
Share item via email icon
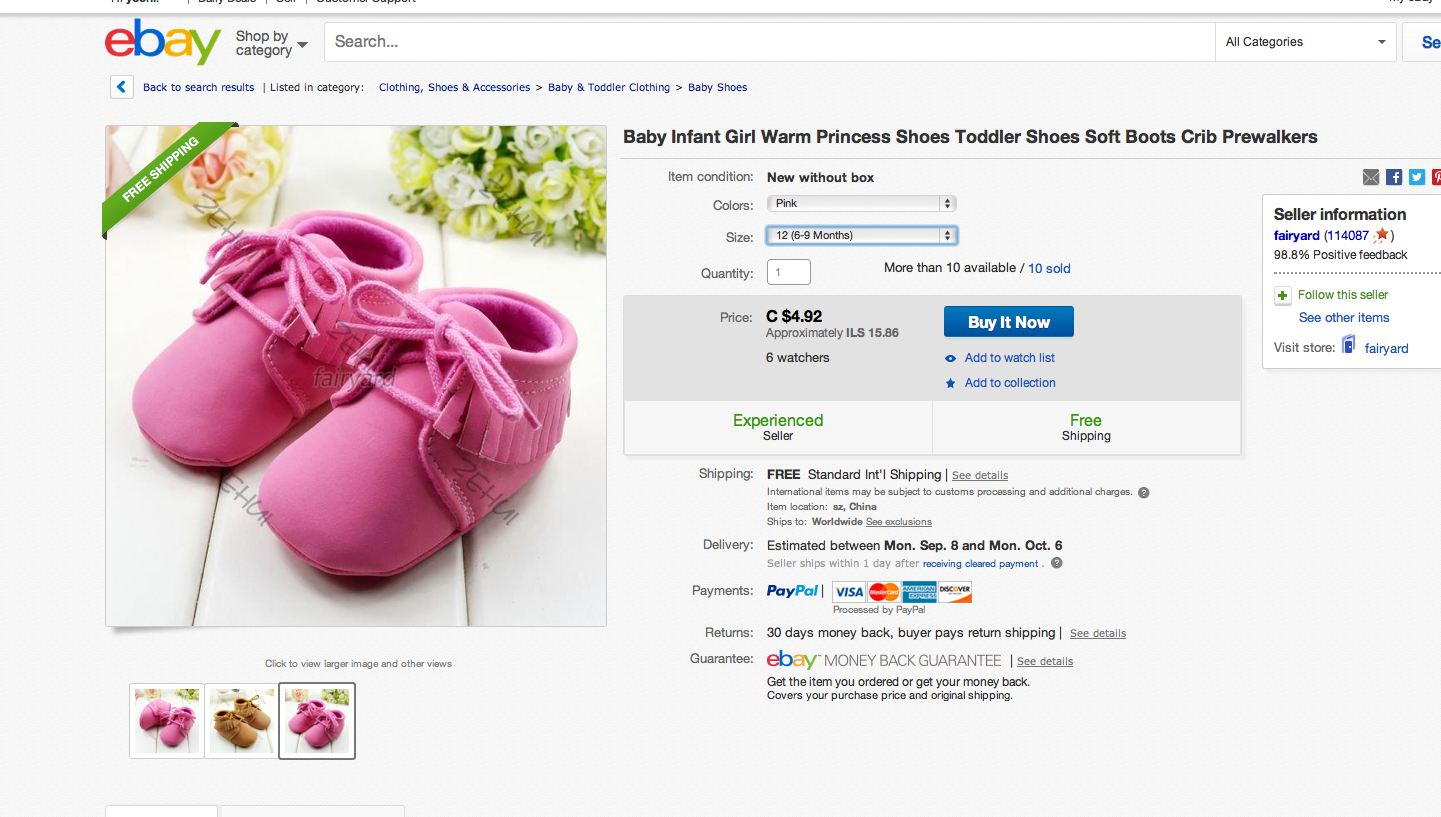(x=1370, y=177)
